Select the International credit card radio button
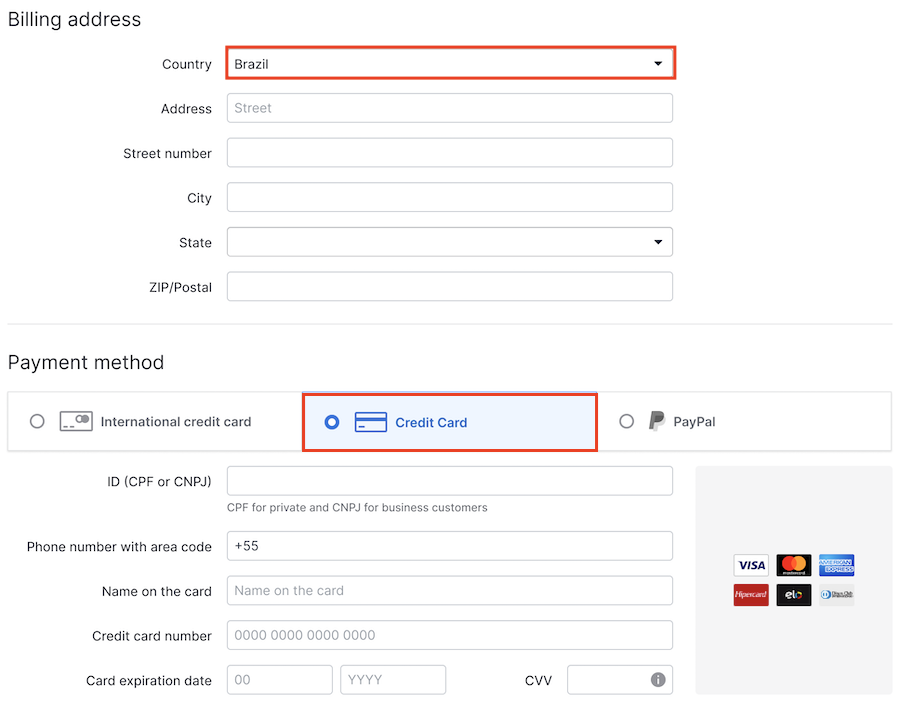This screenshot has height=702, width=900. 37,421
